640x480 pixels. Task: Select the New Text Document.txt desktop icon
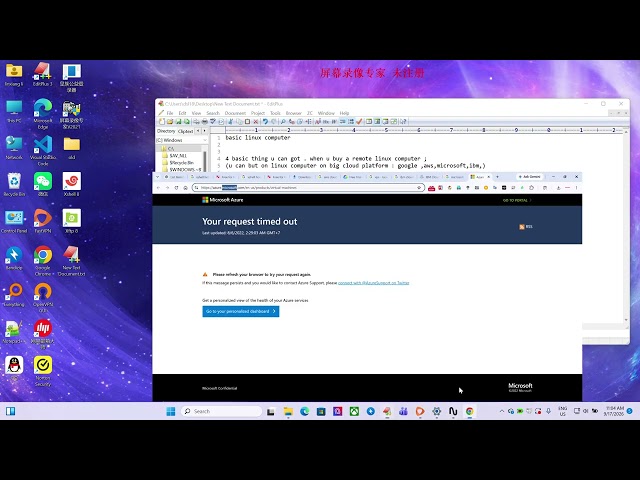click(71, 260)
